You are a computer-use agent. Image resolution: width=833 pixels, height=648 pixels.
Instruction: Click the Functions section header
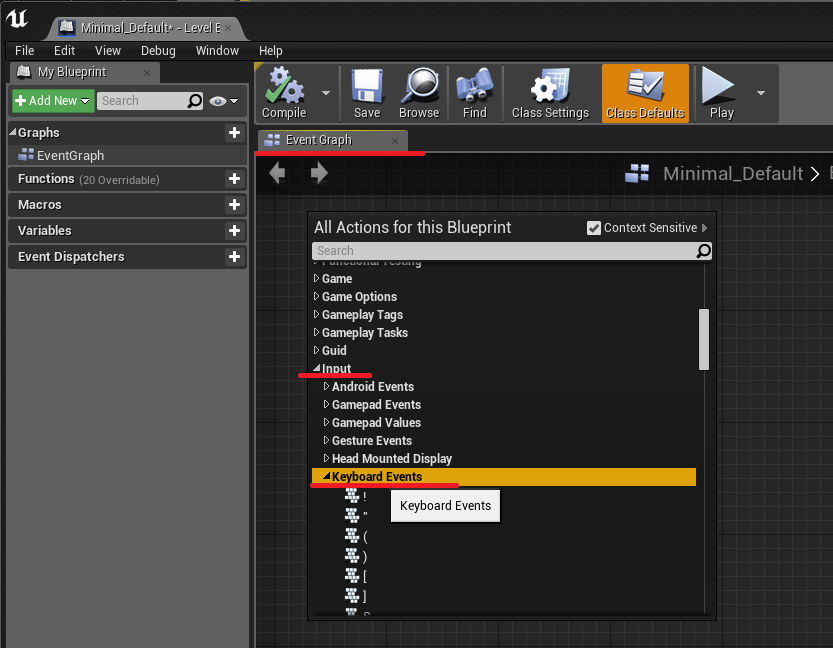128,179
